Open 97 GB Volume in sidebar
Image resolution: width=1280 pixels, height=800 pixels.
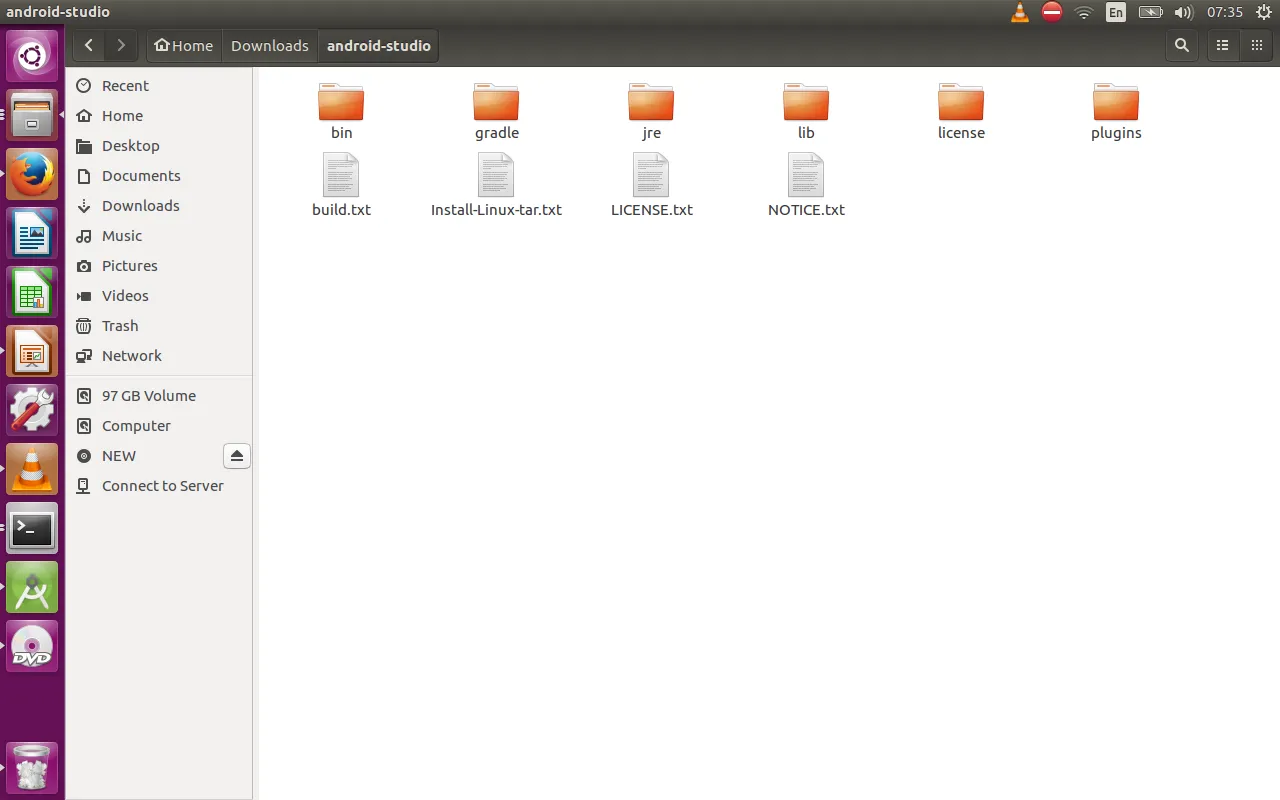[x=159, y=396]
